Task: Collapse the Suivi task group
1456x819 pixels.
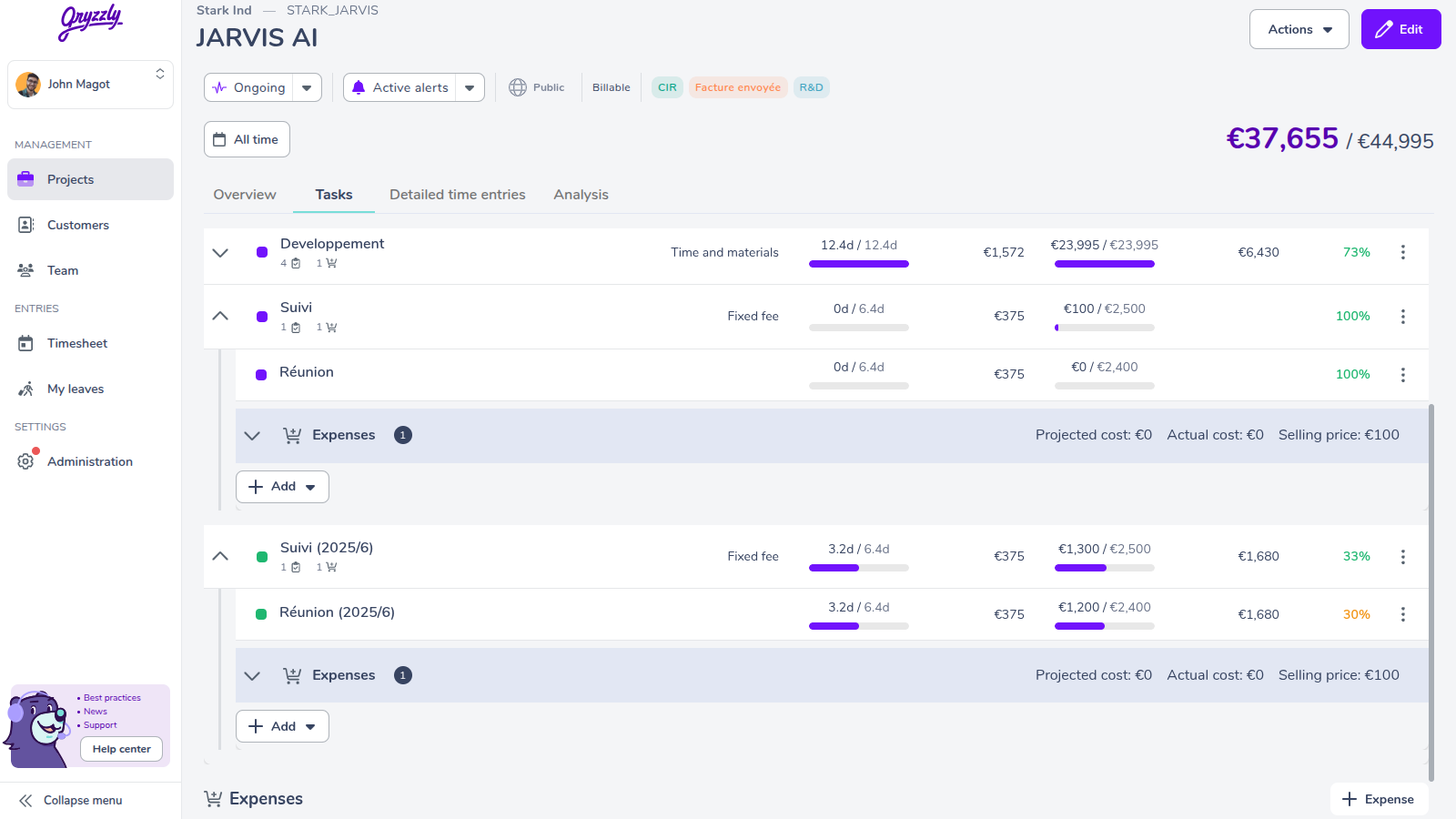Action: tap(220, 316)
